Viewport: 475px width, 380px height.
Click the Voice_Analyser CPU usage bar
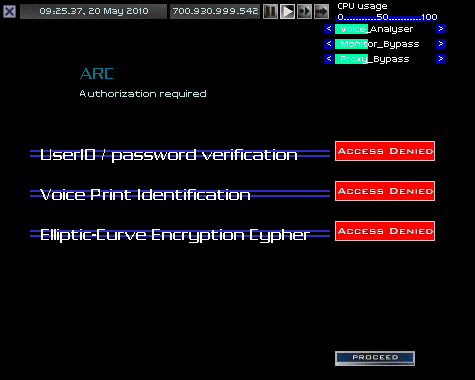point(385,29)
